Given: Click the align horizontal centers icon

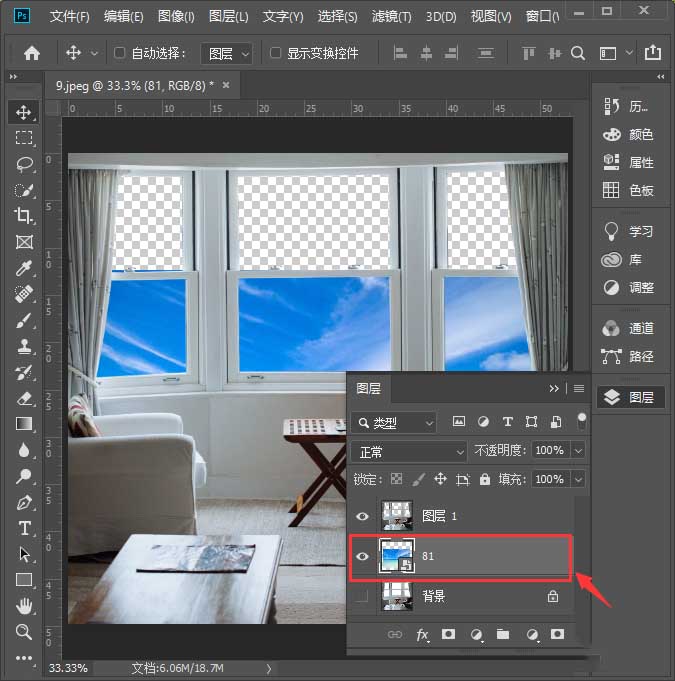Looking at the screenshot, I should coord(426,53).
